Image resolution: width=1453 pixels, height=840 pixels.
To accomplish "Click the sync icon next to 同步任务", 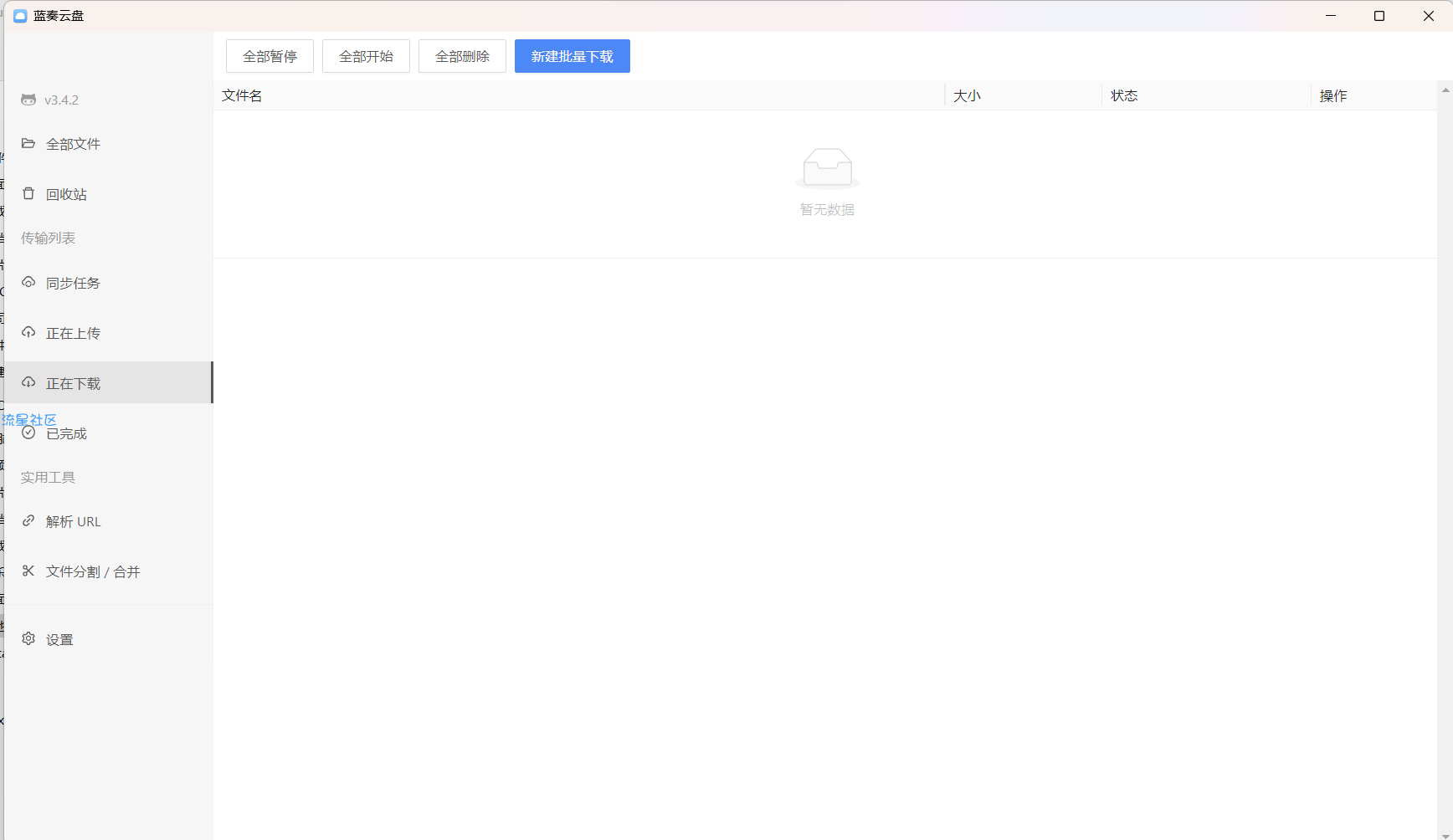I will click(28, 283).
